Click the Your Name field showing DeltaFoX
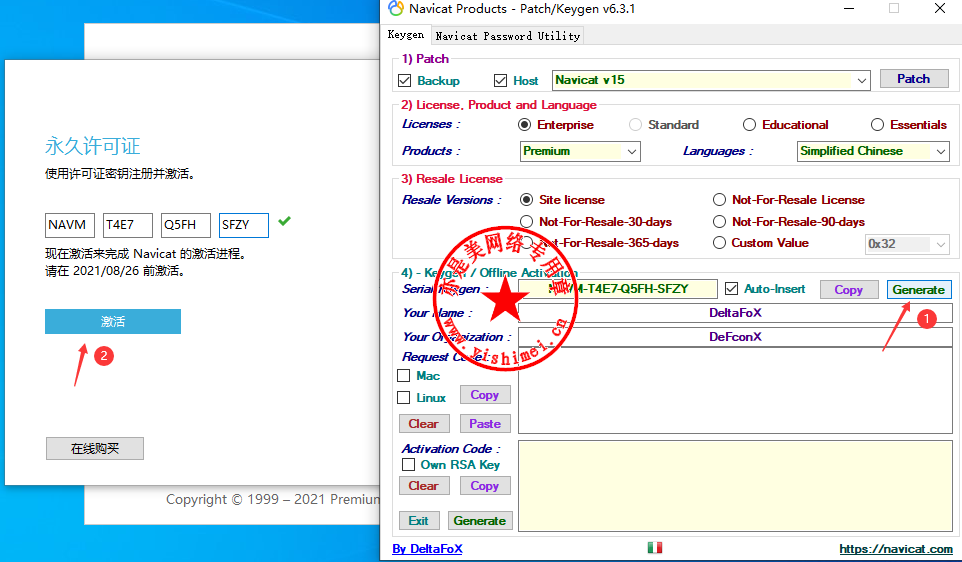Screen dimensions: 962x562 point(735,313)
